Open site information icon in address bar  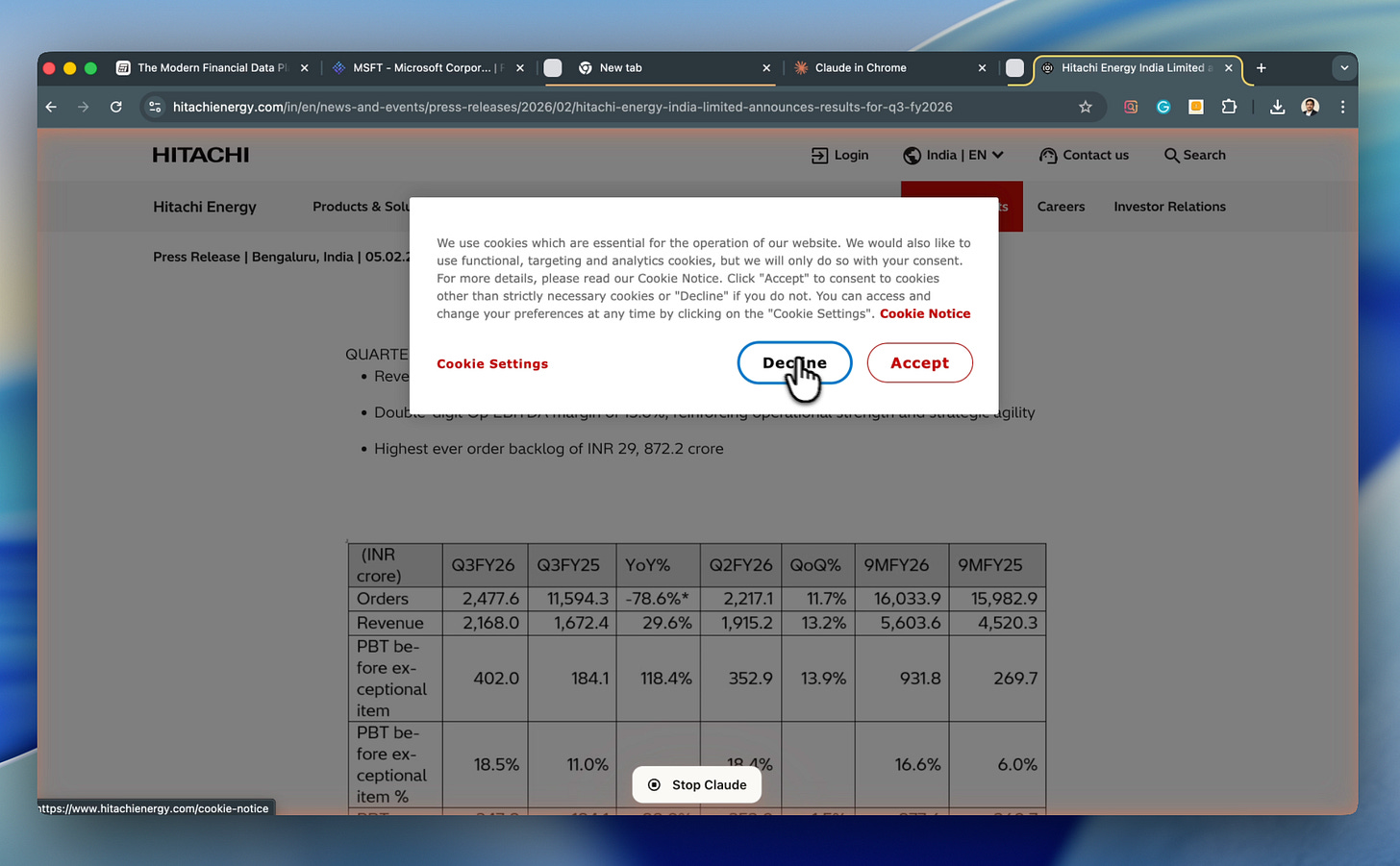[155, 107]
